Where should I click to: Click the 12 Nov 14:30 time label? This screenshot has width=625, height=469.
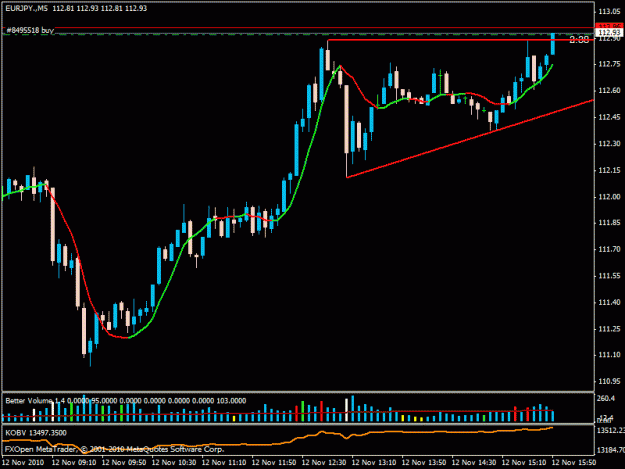coord(474,463)
